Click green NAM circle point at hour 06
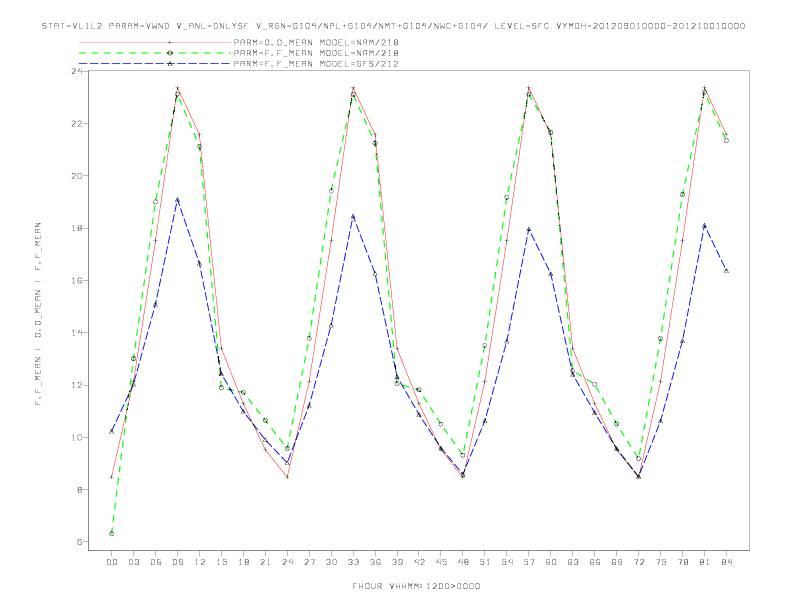Screen dimensions: 792x612 click(156, 202)
